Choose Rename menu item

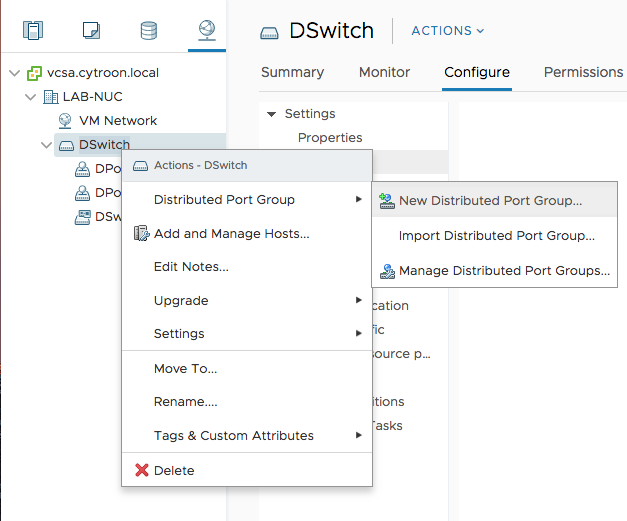[247, 401]
